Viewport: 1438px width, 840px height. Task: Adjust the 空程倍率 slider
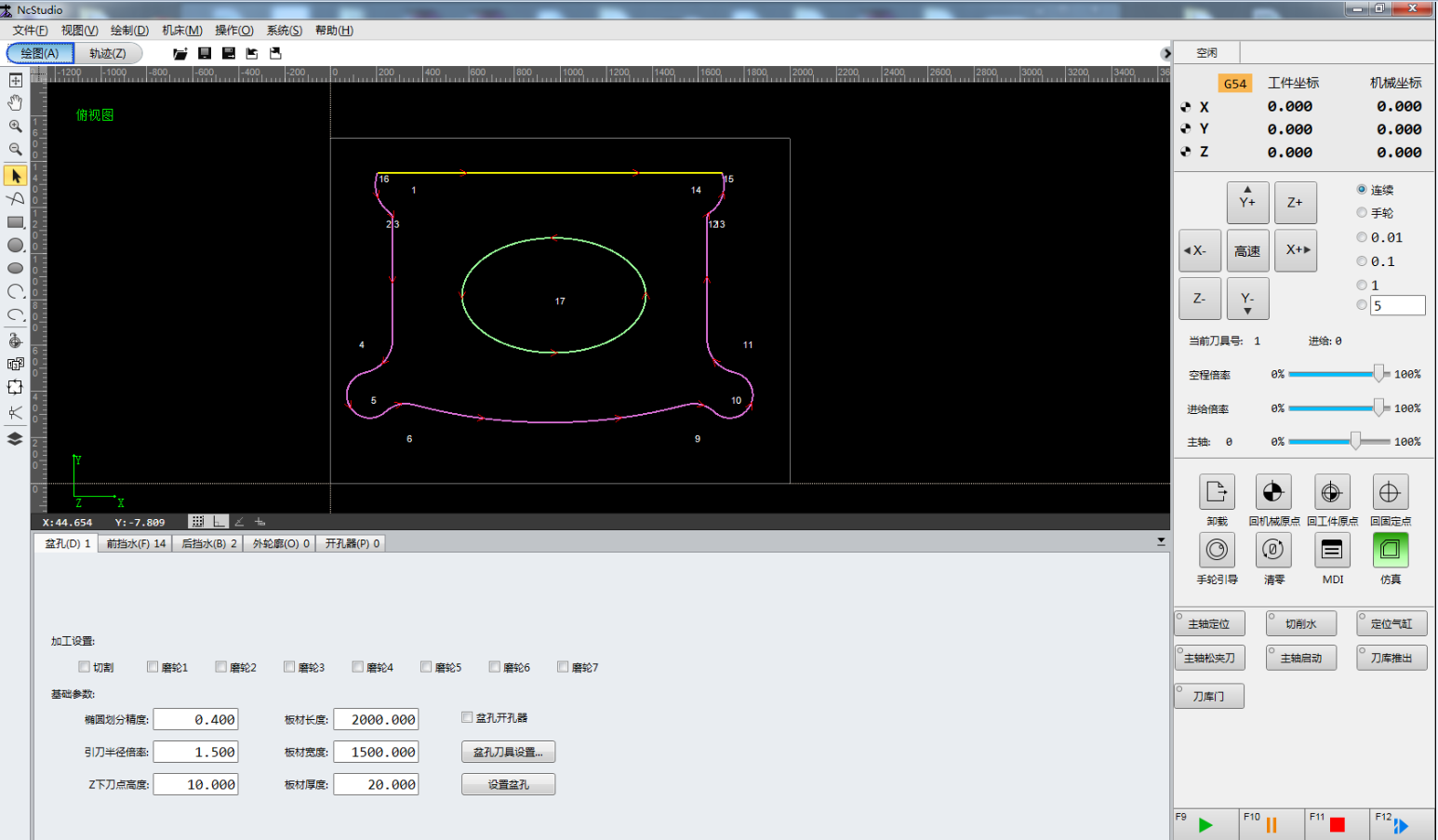[1378, 374]
